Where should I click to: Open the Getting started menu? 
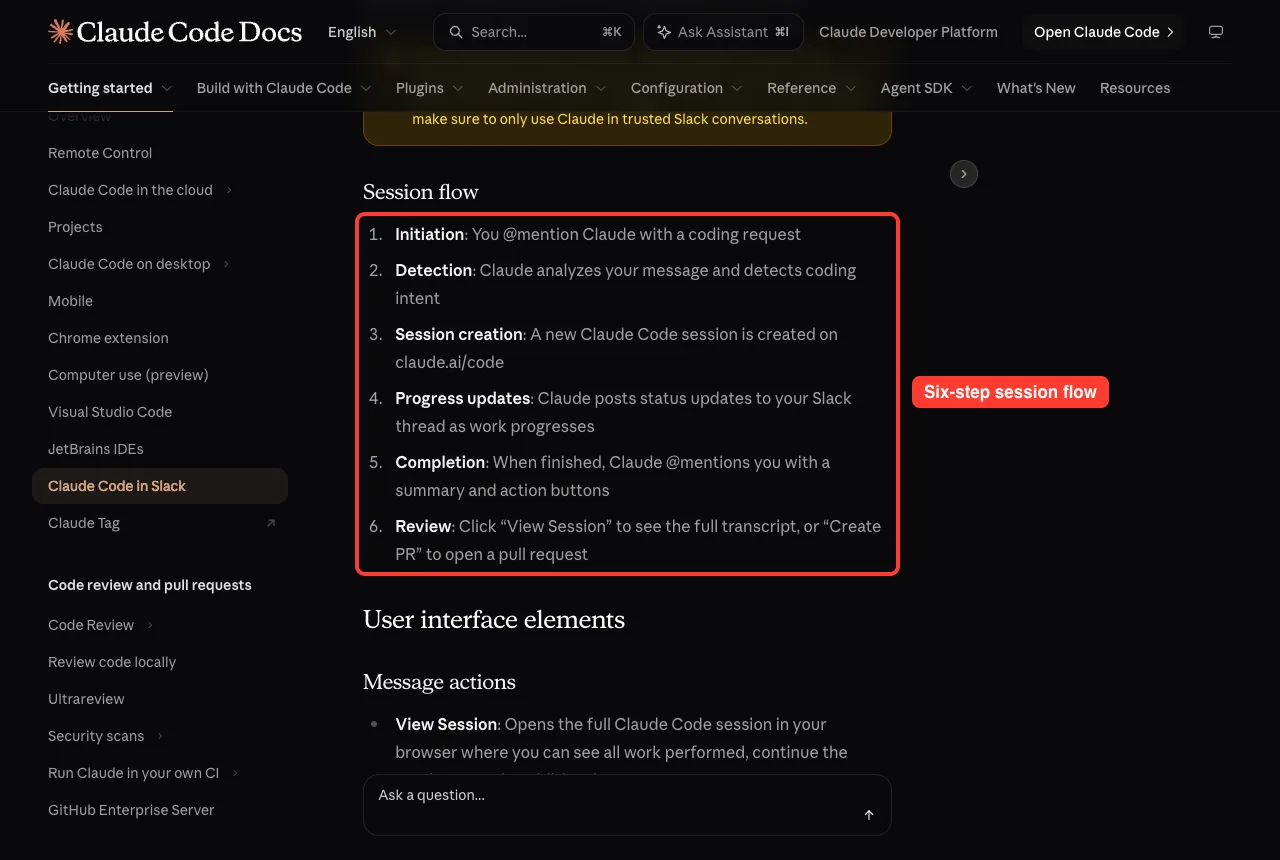[x=110, y=88]
